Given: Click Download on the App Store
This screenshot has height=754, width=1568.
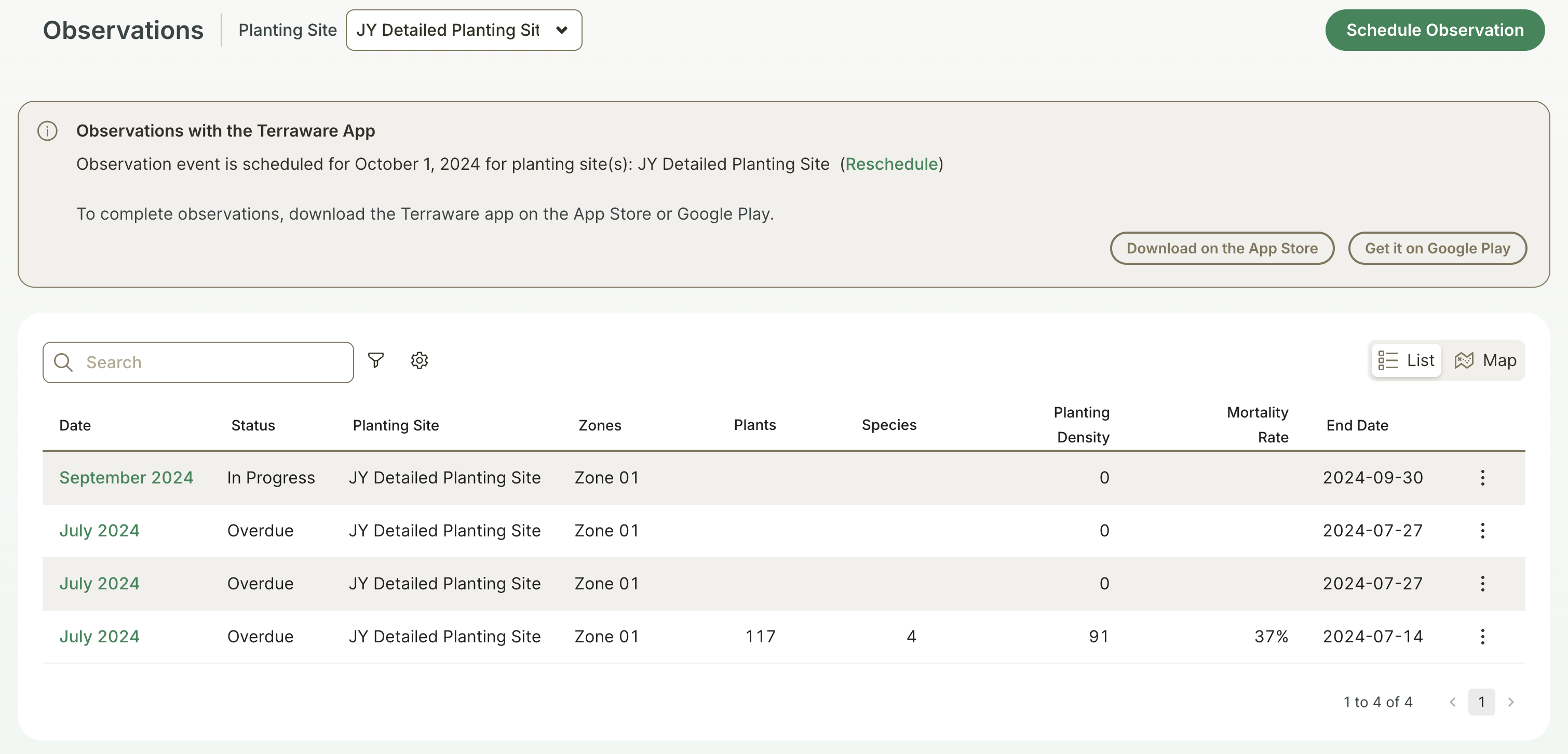Looking at the screenshot, I should tap(1222, 248).
